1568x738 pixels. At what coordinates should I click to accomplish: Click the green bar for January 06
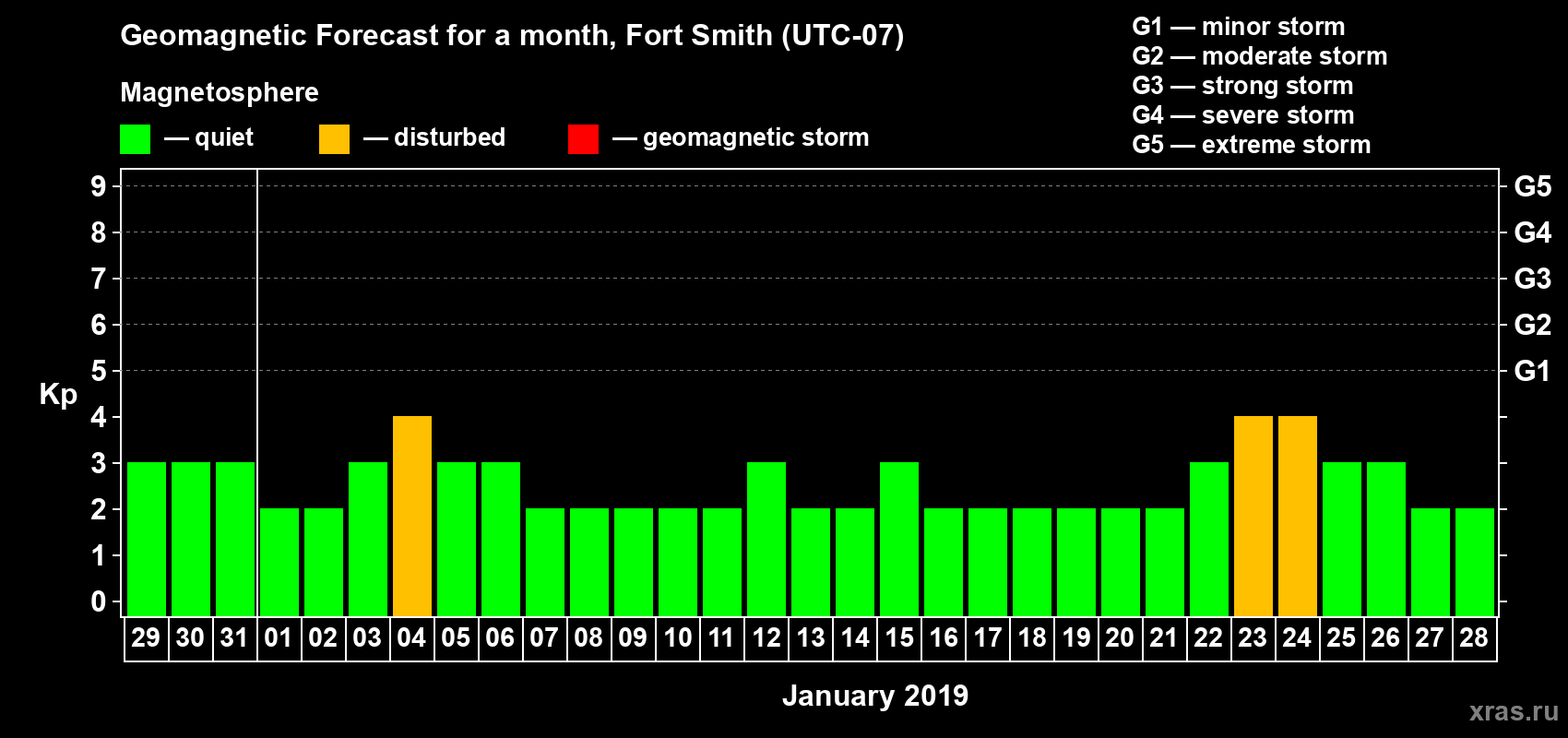click(501, 540)
